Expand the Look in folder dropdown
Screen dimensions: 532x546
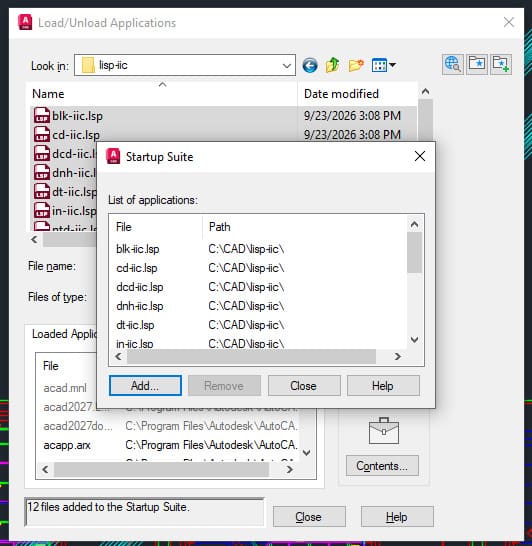[287, 65]
